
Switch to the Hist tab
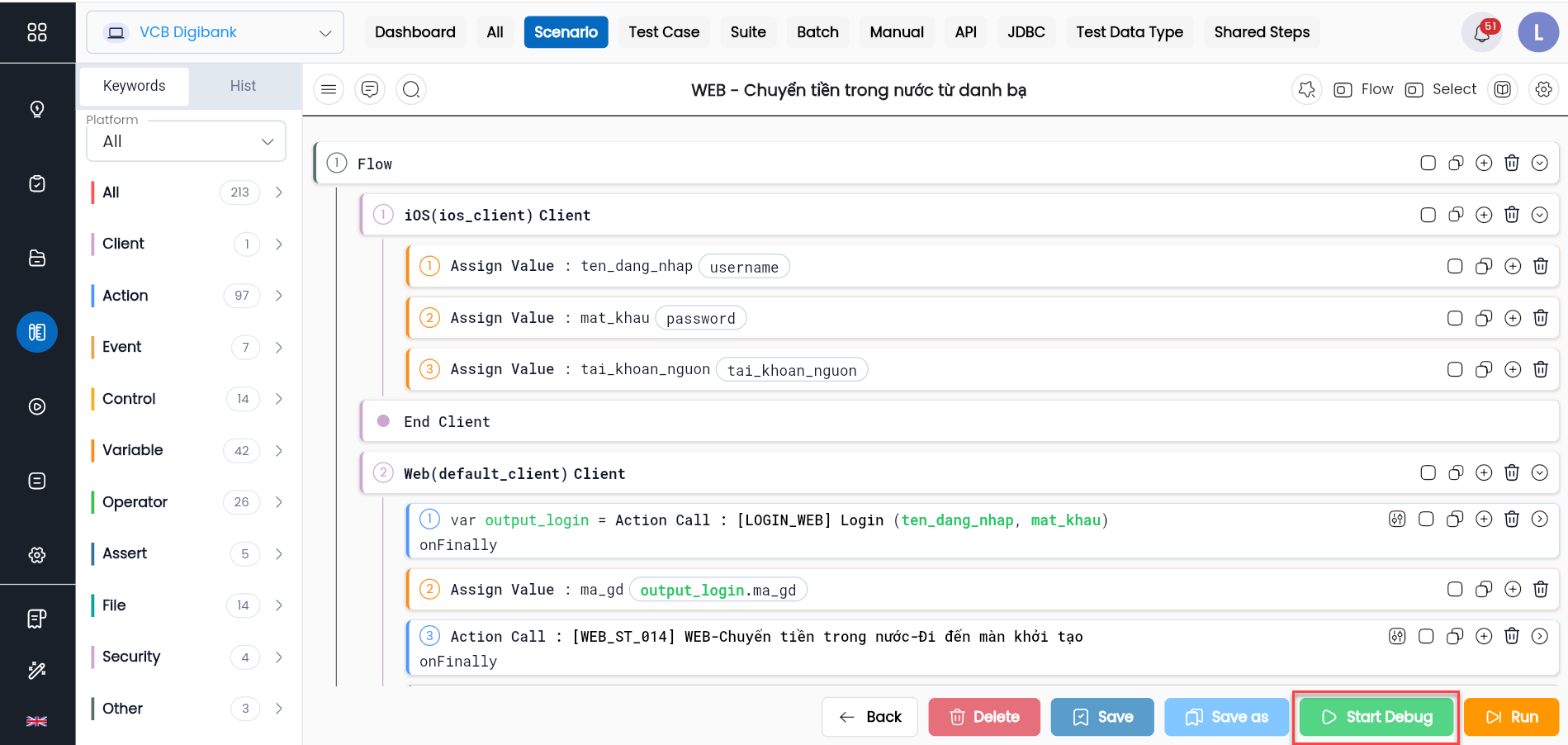243,86
